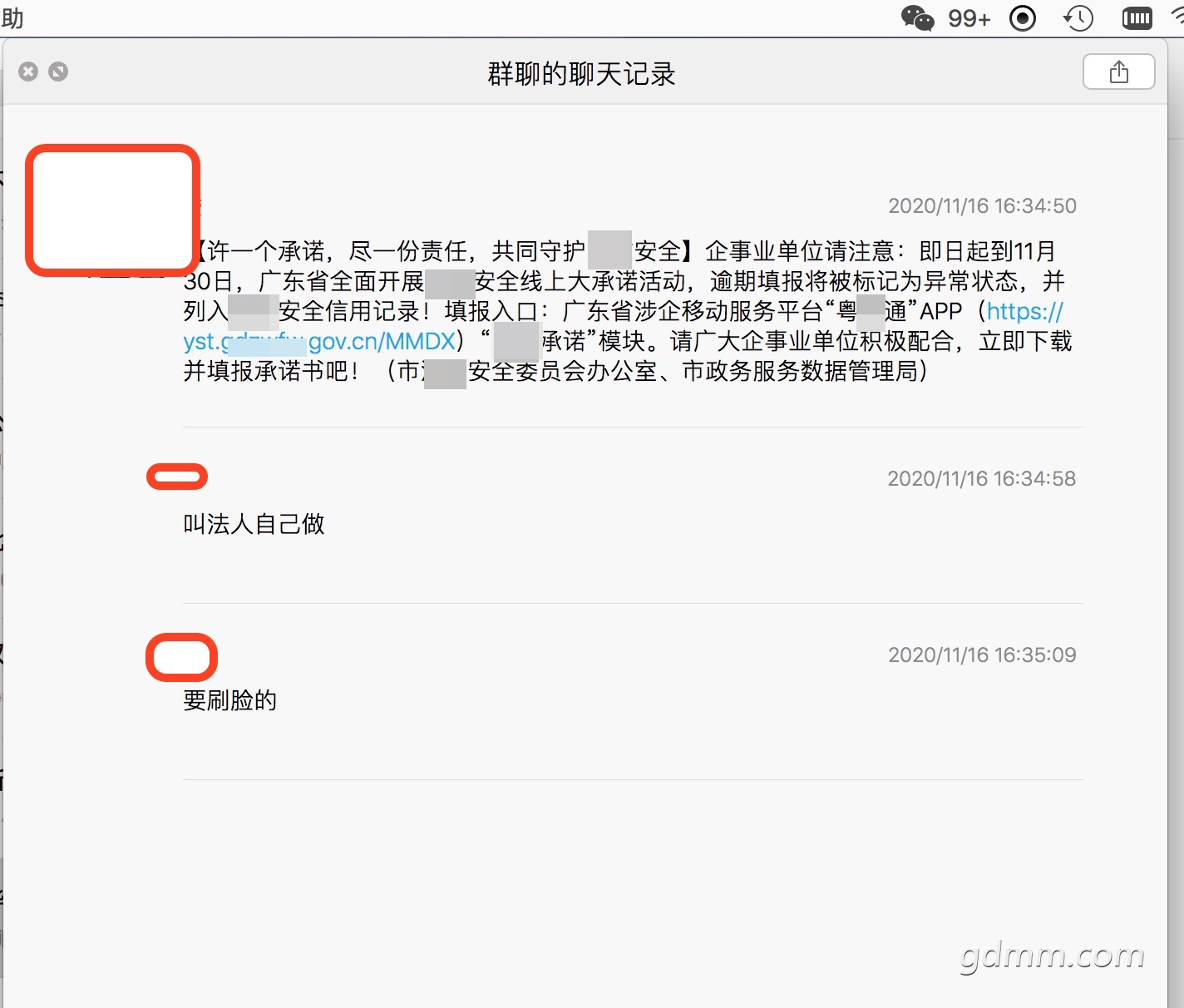This screenshot has height=1008, width=1184.
Task: Click the timestamp 2020/11/16 16:34:50
Action: point(982,206)
